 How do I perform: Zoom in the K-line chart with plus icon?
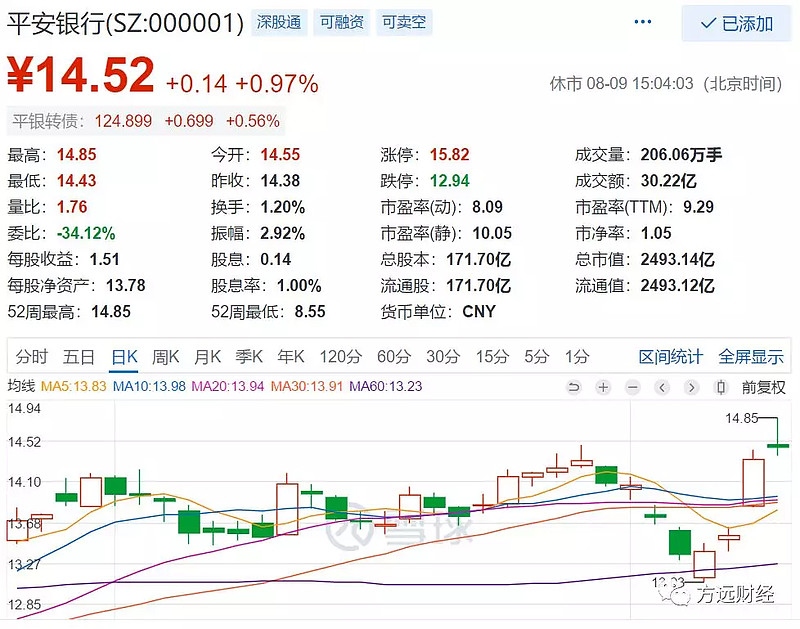pos(603,387)
